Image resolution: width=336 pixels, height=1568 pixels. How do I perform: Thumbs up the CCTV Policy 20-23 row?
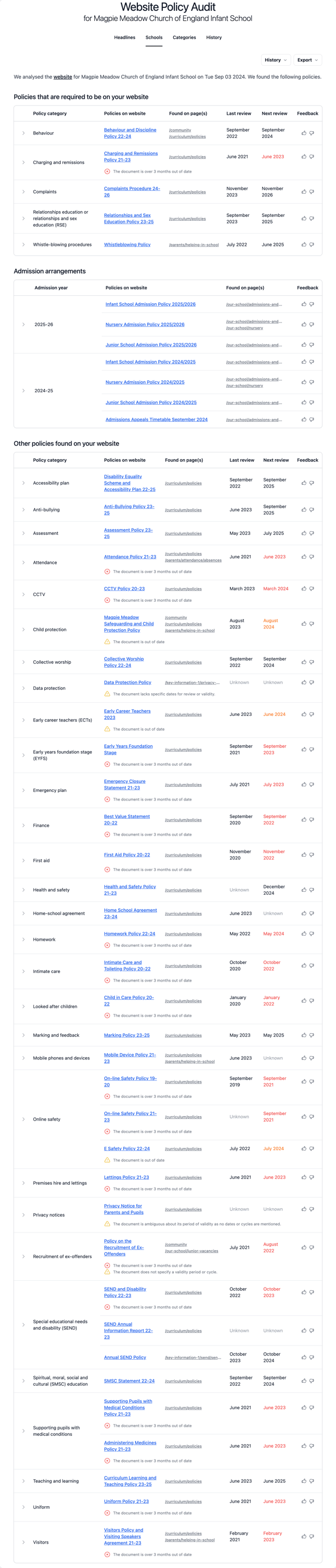303,589
